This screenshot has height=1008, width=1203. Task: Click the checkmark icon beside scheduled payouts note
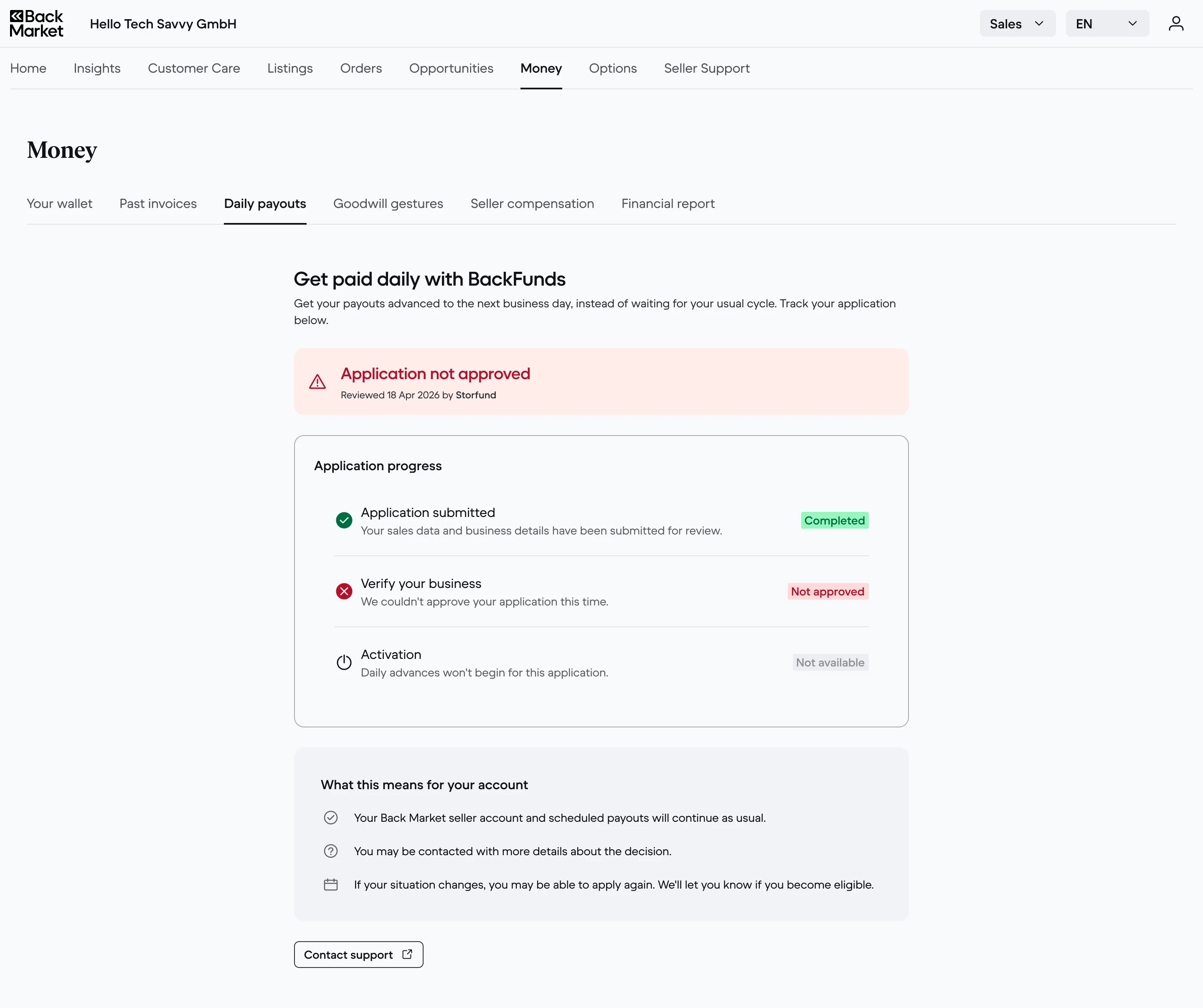point(330,818)
